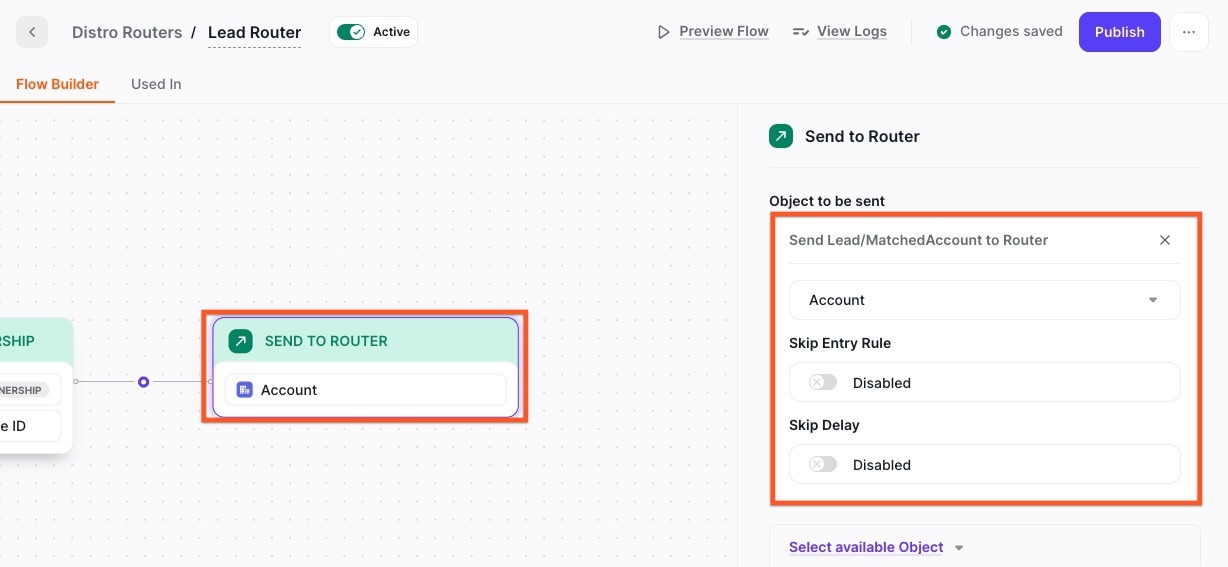Image resolution: width=1228 pixels, height=567 pixels.
Task: Expand the Select available Object dropdown
Action: (876, 547)
